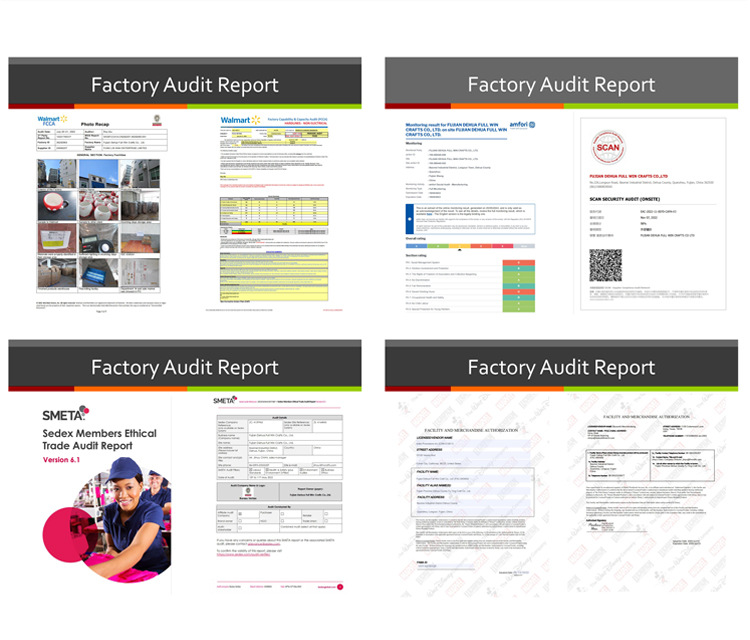This screenshot has height=640, width=750.
Task: Click the Walmart logo on capability audit page
Action: (x=240, y=120)
